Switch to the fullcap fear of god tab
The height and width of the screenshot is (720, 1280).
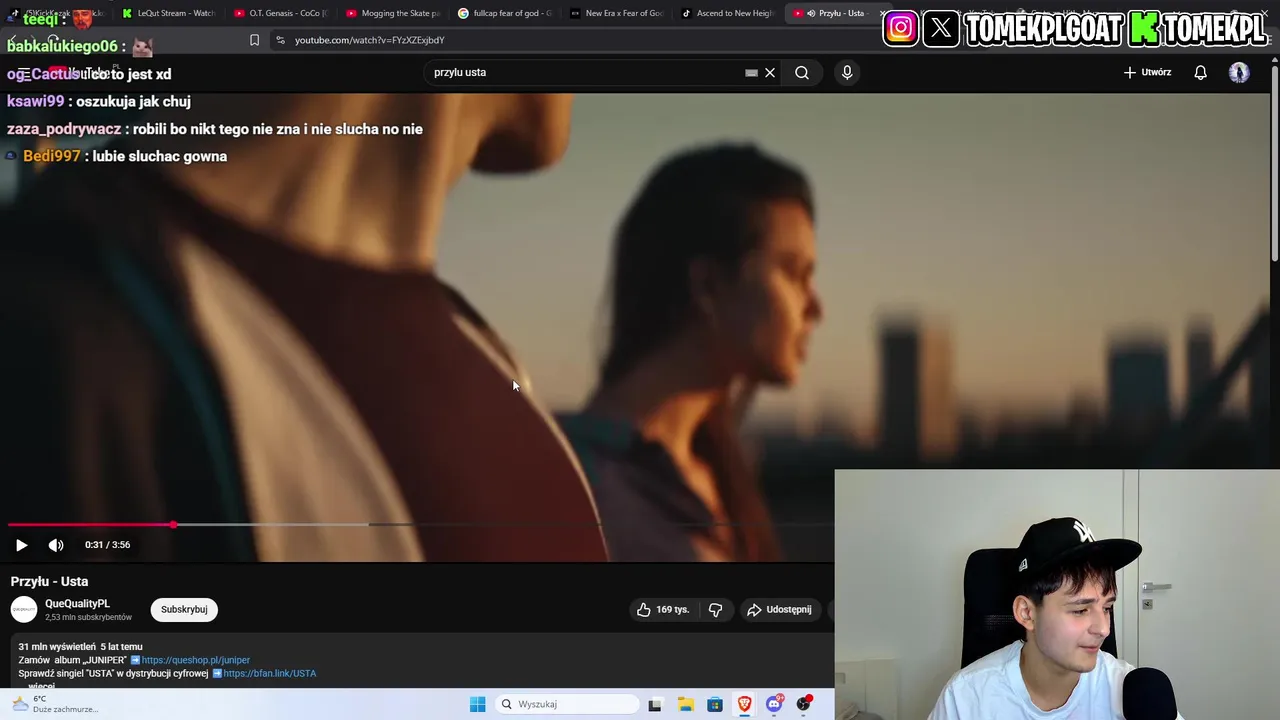505,13
